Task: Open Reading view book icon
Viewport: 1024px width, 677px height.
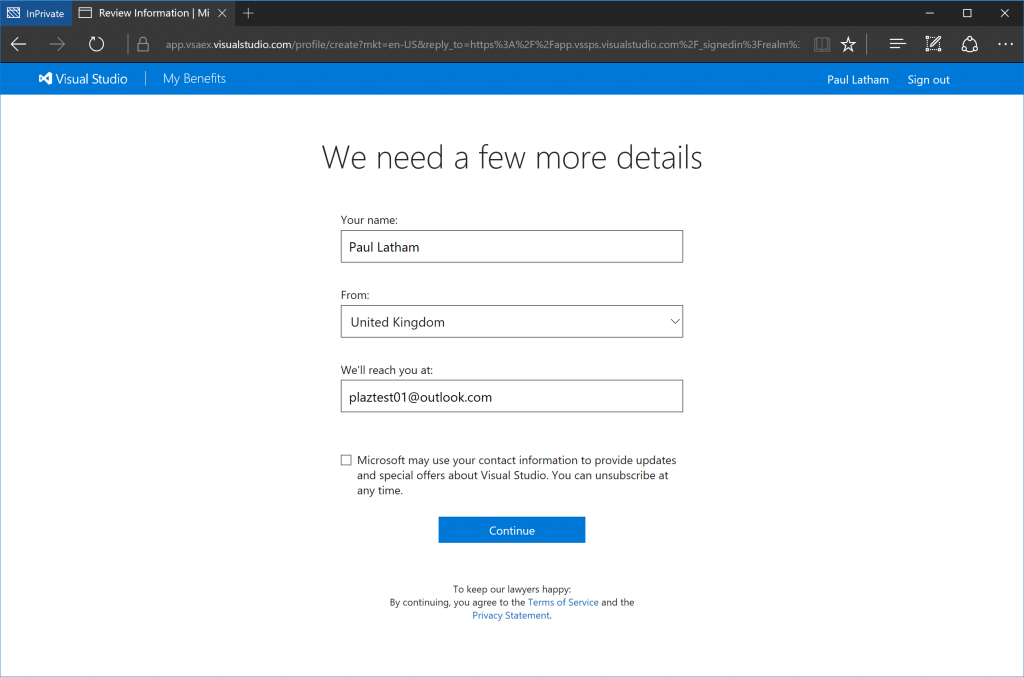Action: 822,44
